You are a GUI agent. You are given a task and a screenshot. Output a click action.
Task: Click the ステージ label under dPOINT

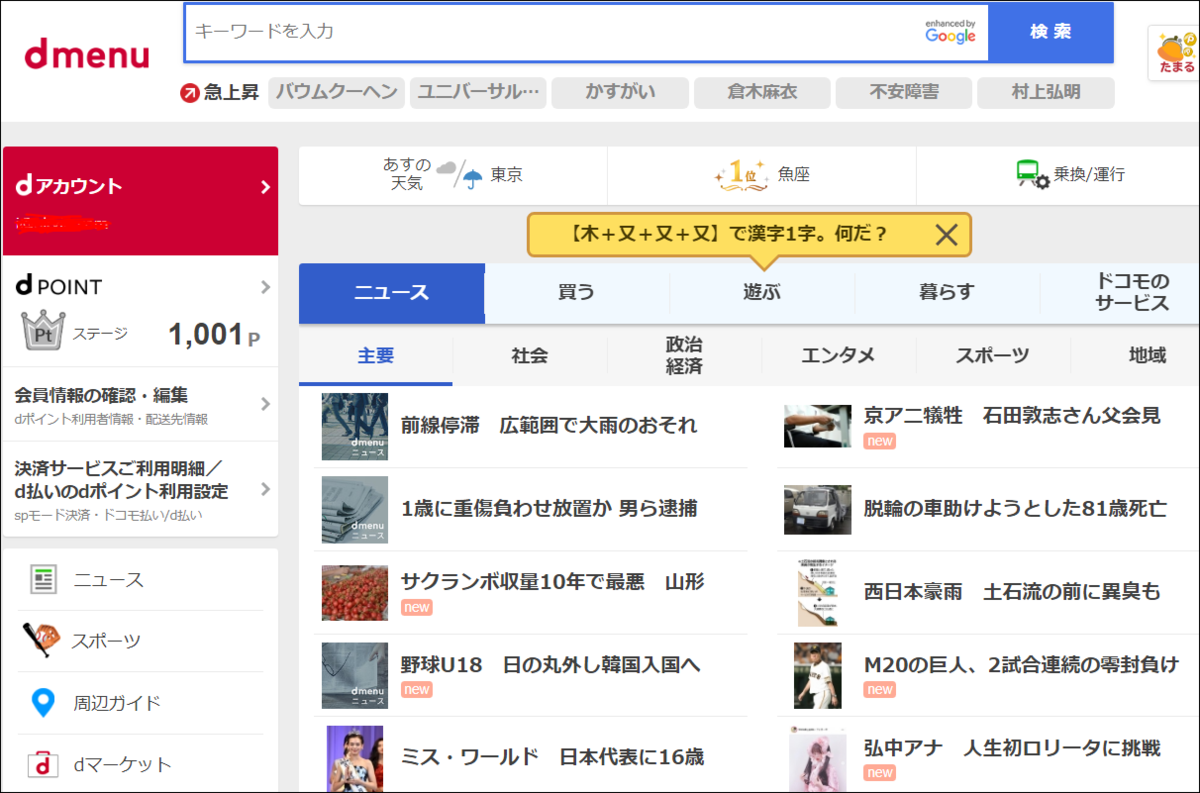(x=101, y=334)
